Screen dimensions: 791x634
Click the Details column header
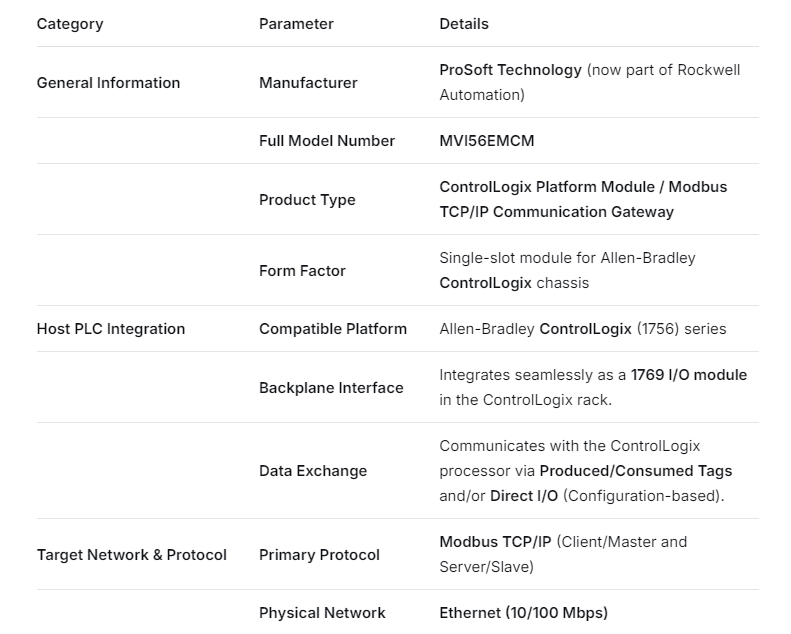pyautogui.click(x=464, y=24)
